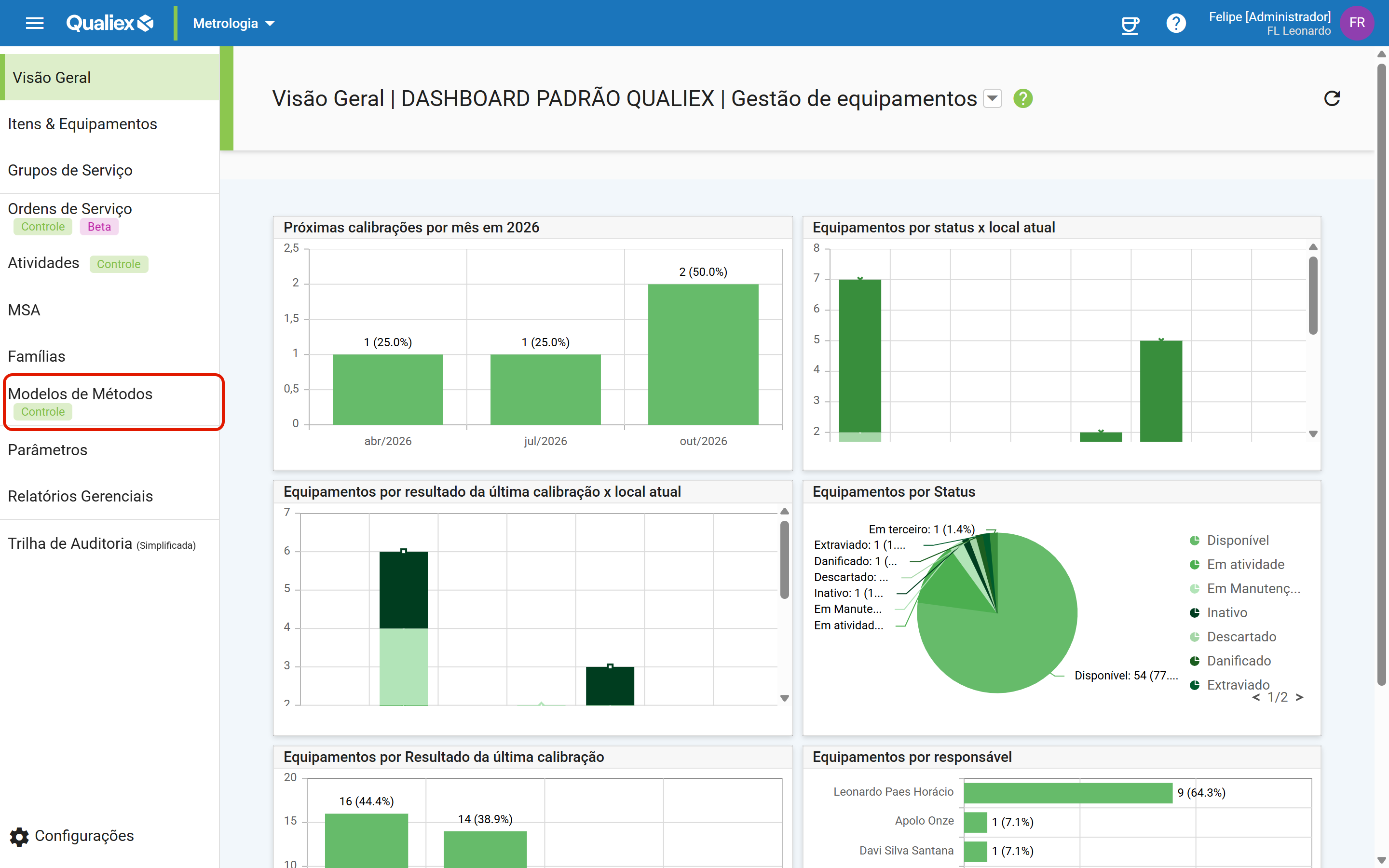This screenshot has height=868, width=1389.
Task: Toggle Extraviado legend entry
Action: click(x=1230, y=685)
